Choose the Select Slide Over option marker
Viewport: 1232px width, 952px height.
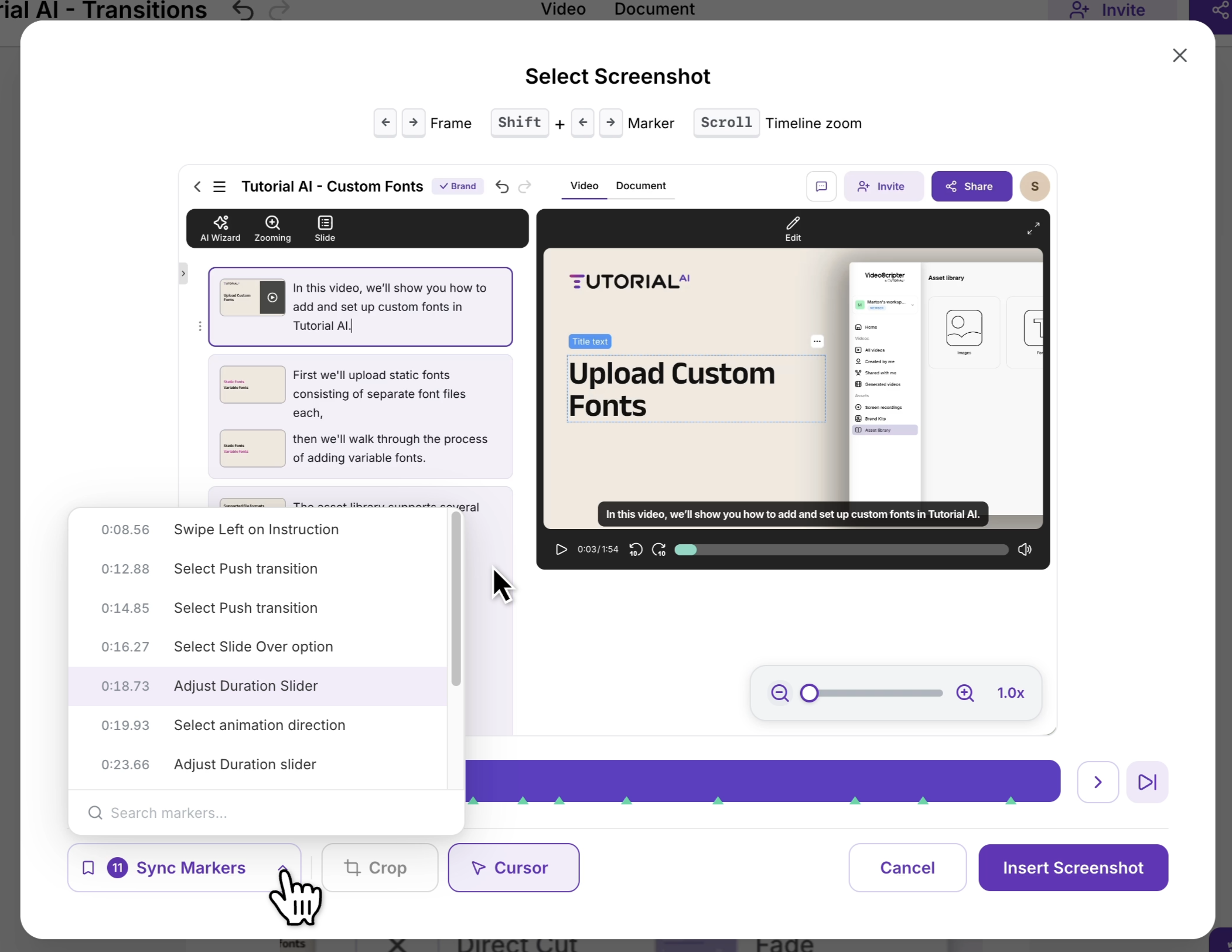pyautogui.click(x=253, y=647)
